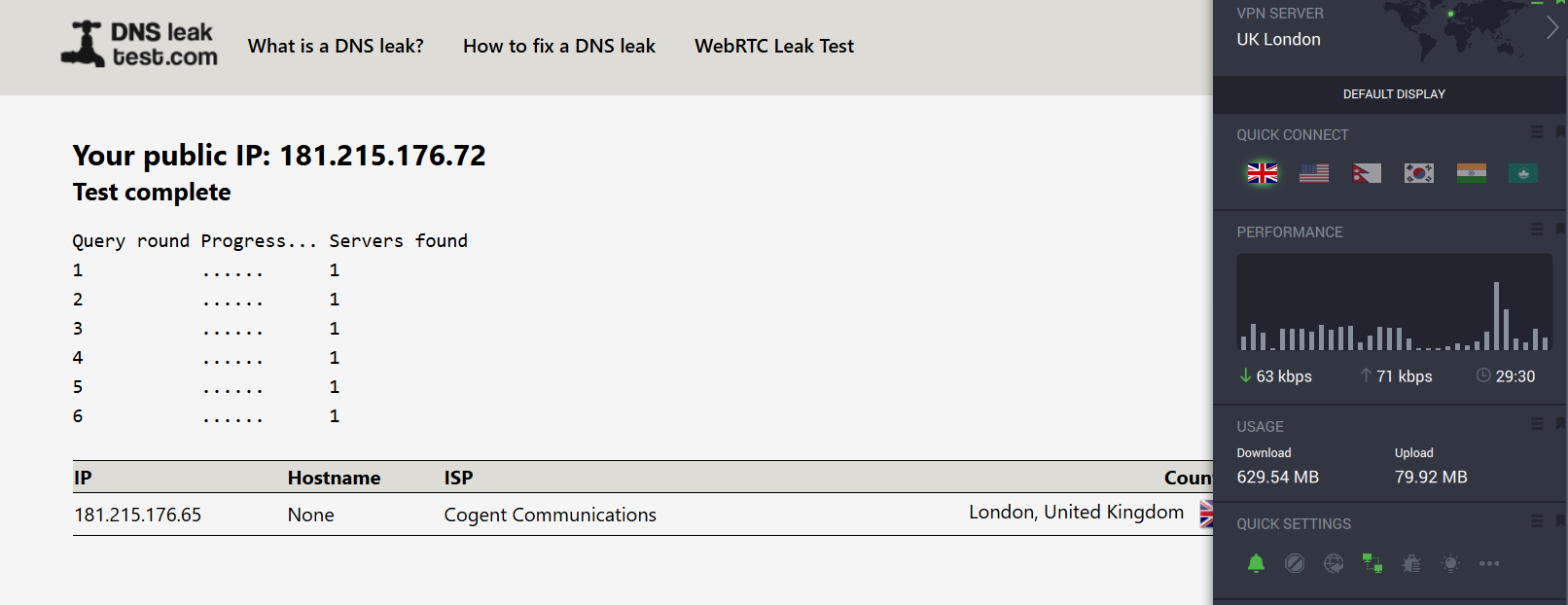1568x605 pixels.
Task: Click the Performance graph area
Action: pyautogui.click(x=1394, y=302)
